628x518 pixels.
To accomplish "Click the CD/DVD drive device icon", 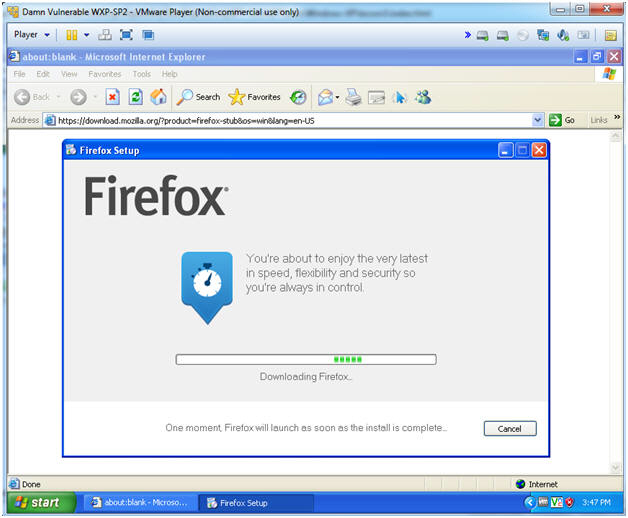I will tap(523, 36).
